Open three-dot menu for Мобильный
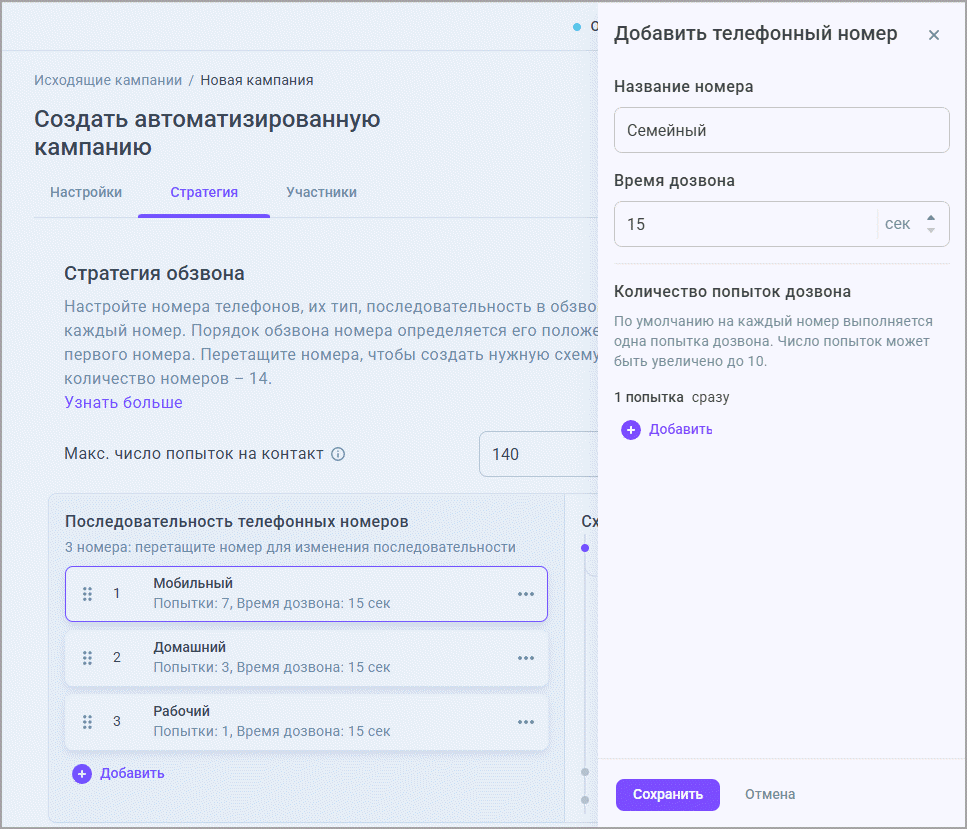Image resolution: width=967 pixels, height=829 pixels. (x=526, y=594)
